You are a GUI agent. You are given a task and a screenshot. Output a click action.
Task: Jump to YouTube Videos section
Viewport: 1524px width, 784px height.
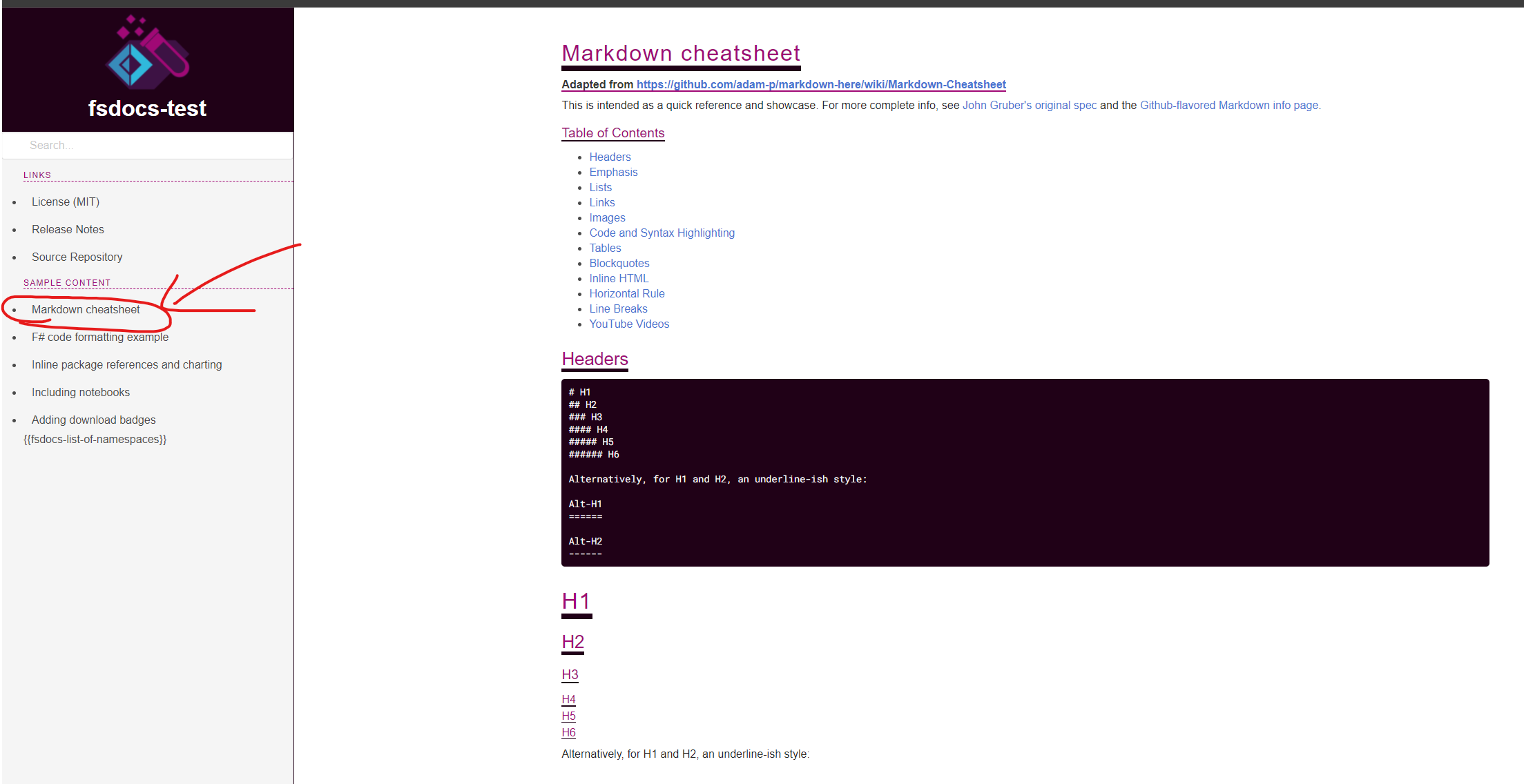click(629, 324)
